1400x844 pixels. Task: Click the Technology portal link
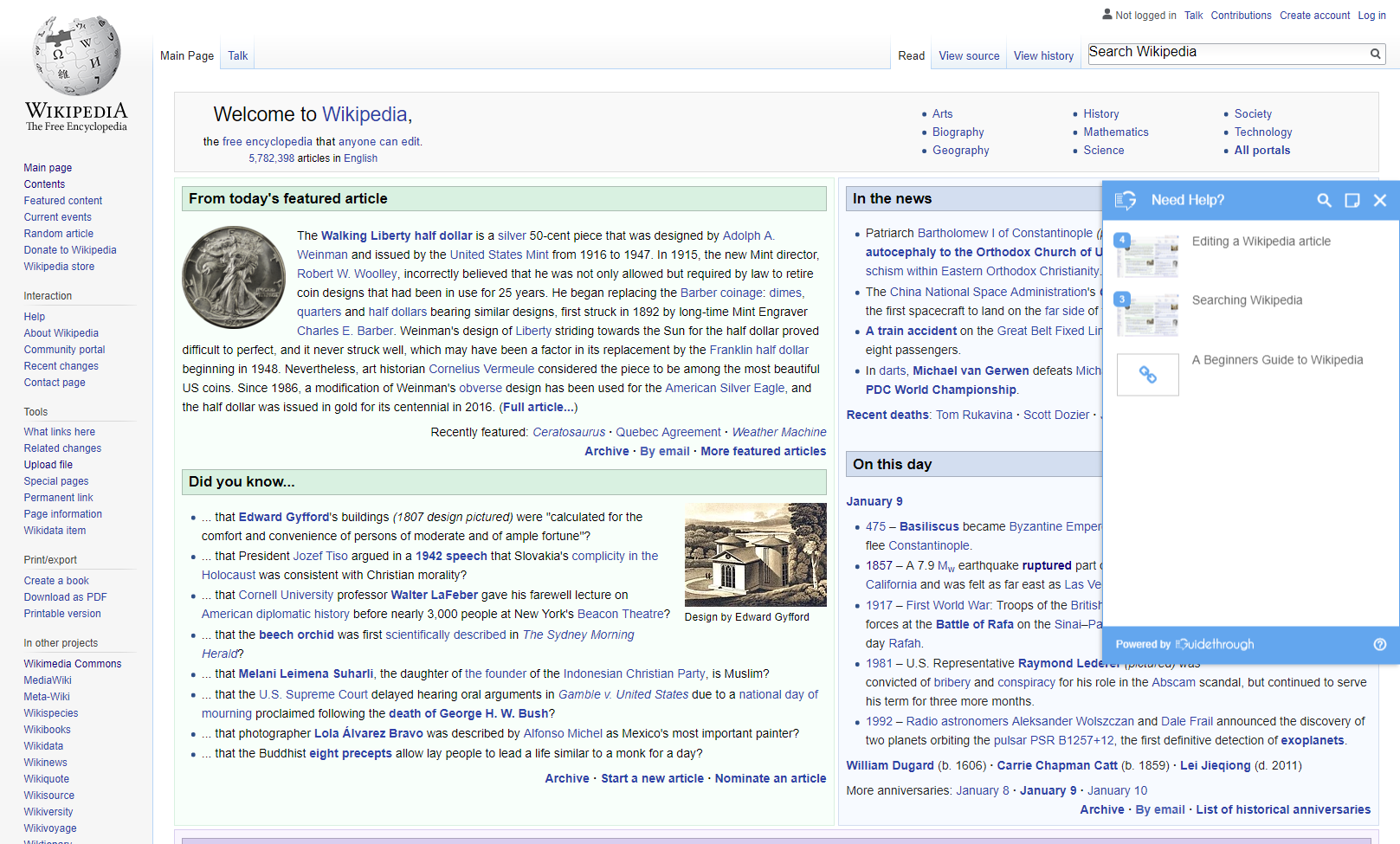point(1263,132)
